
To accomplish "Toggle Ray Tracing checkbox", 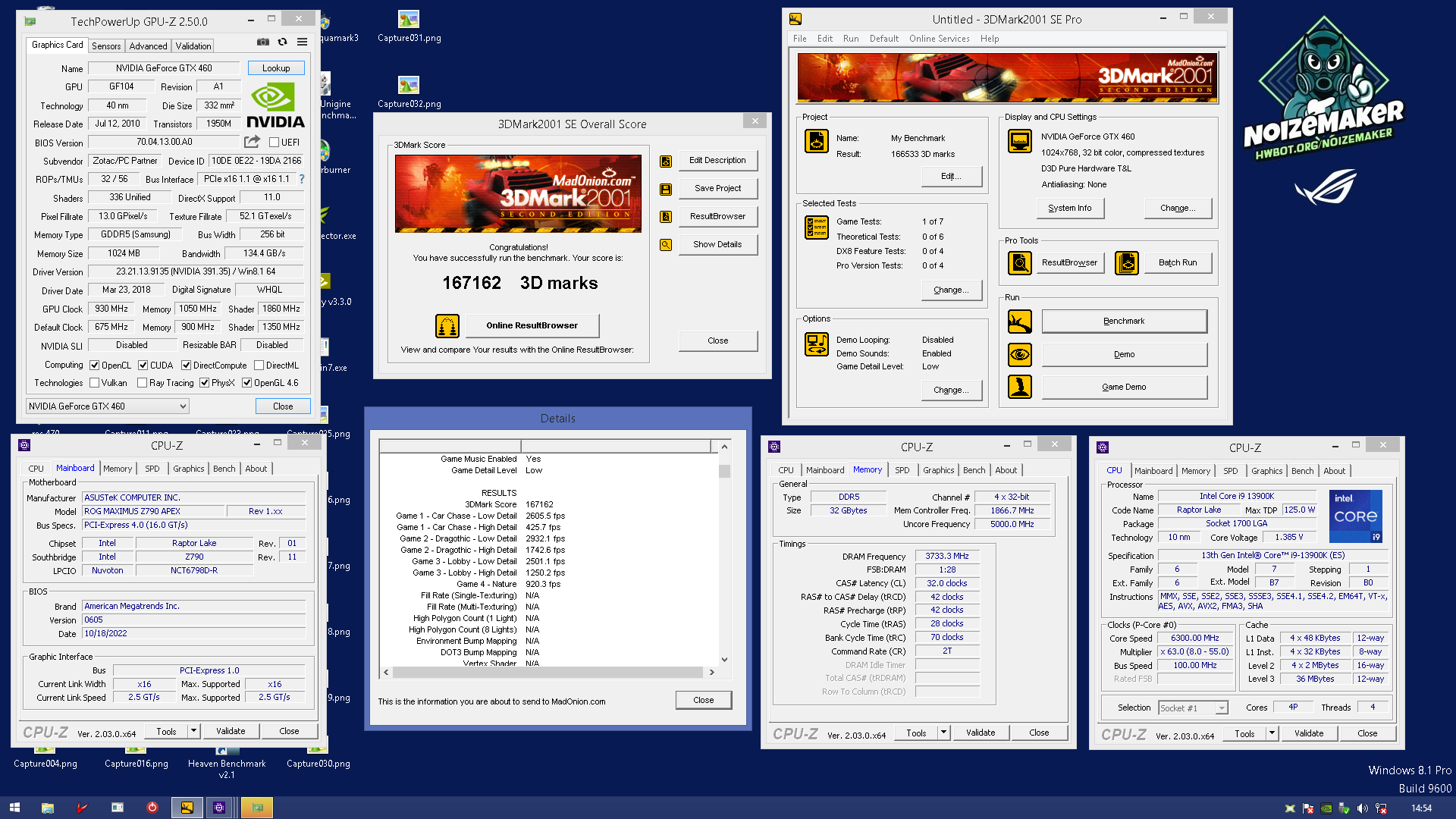I will click(x=142, y=383).
